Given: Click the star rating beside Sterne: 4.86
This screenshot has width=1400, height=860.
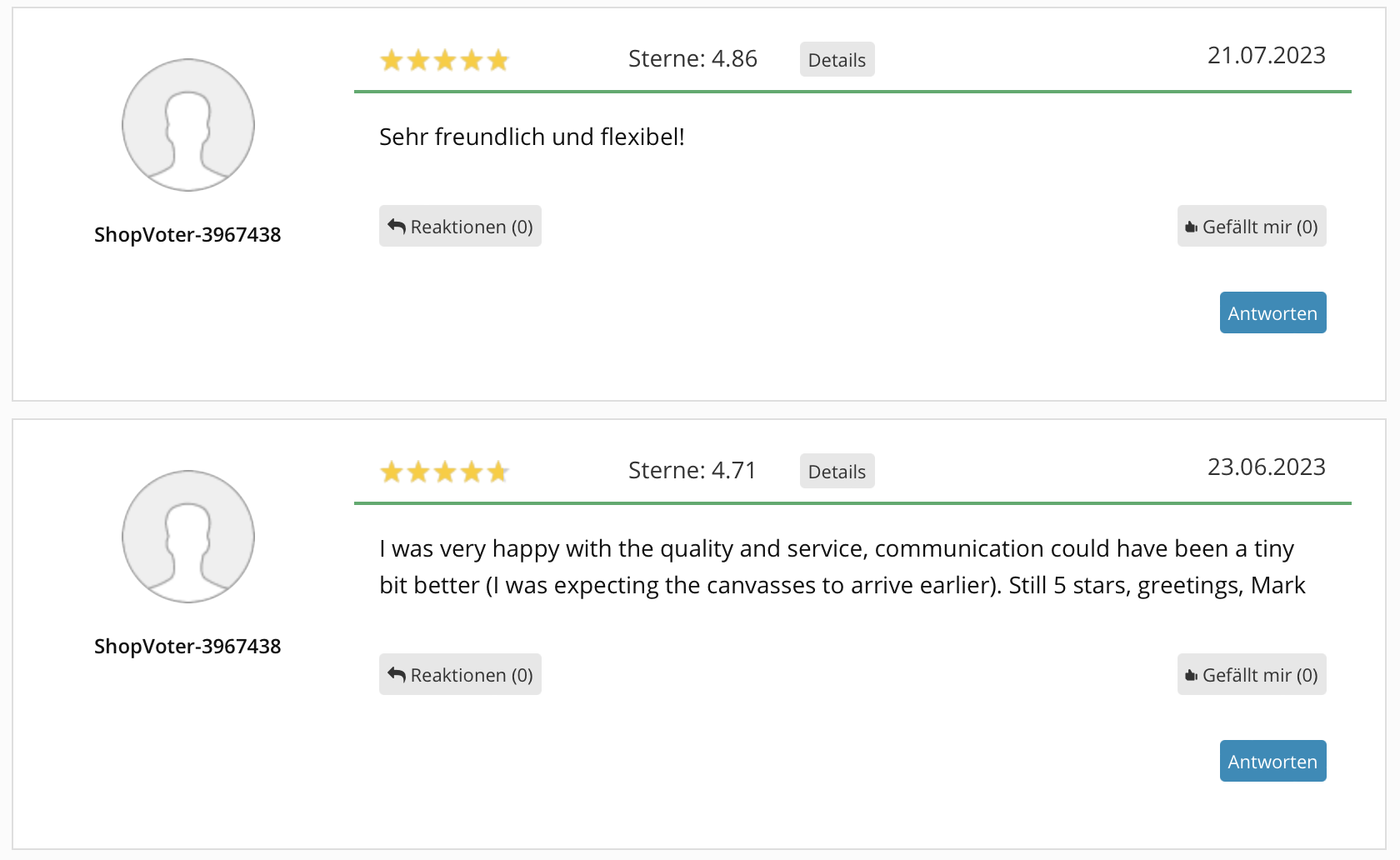Looking at the screenshot, I should (x=444, y=60).
